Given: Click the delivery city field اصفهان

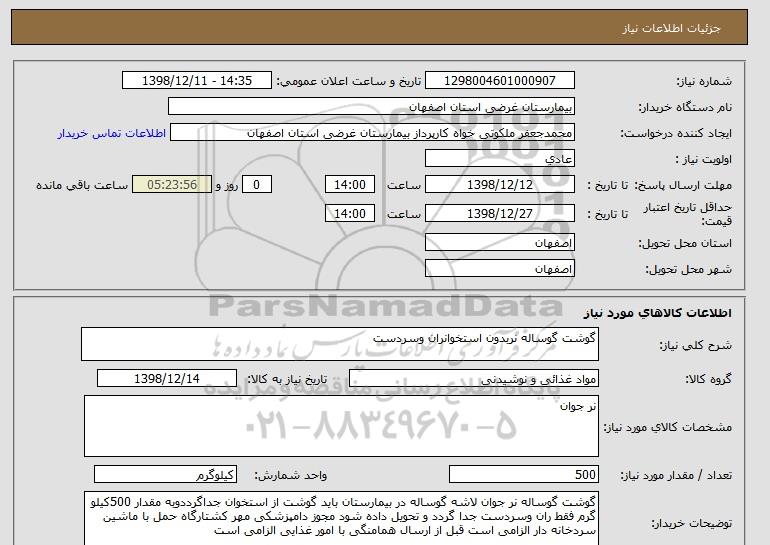Looking at the screenshot, I should pyautogui.click(x=499, y=269).
